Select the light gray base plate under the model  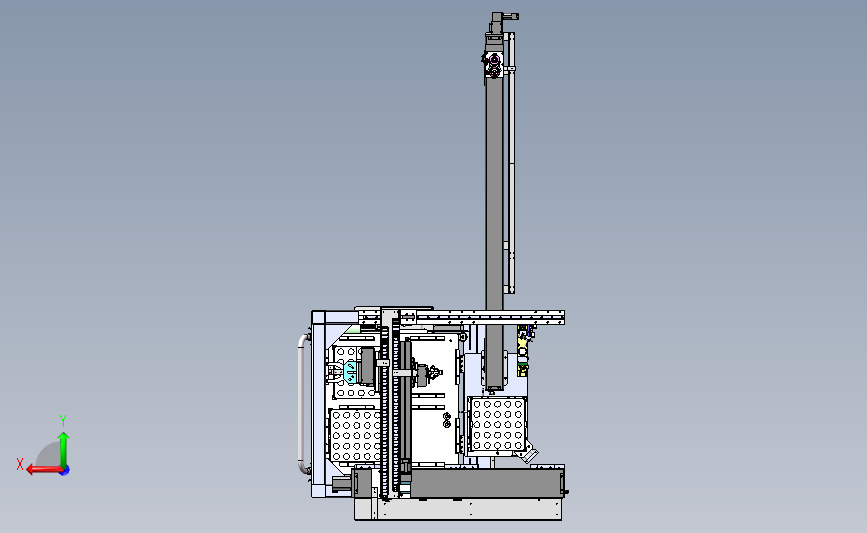tap(458, 509)
